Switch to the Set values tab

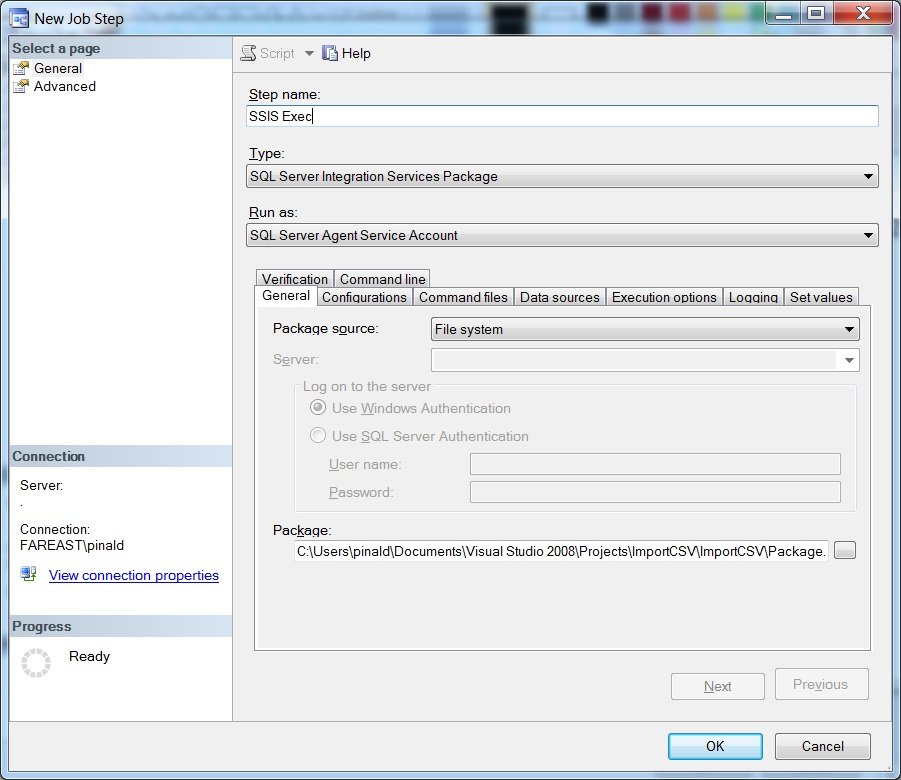tap(821, 297)
